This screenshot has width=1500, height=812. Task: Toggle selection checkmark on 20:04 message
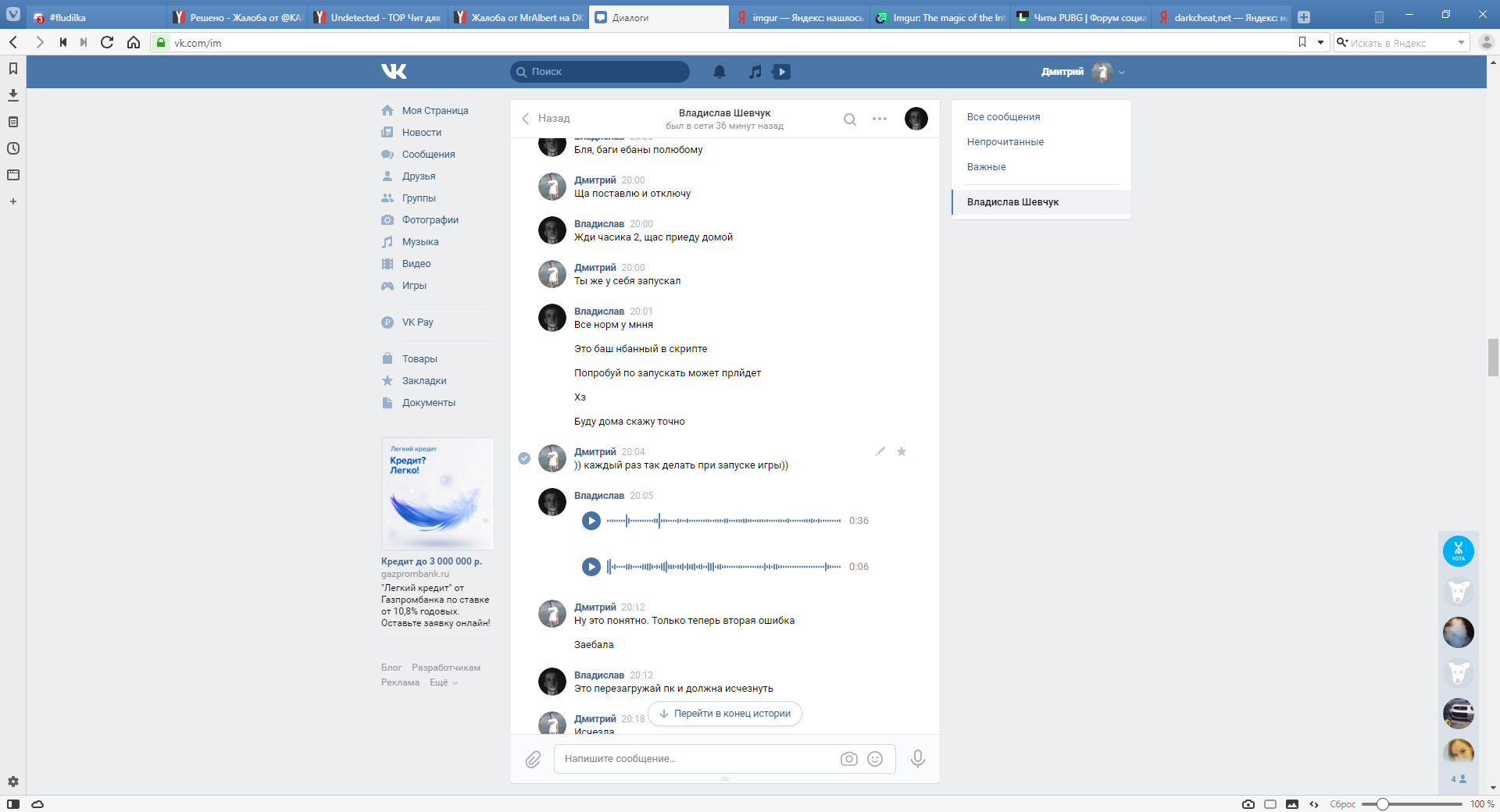524,458
